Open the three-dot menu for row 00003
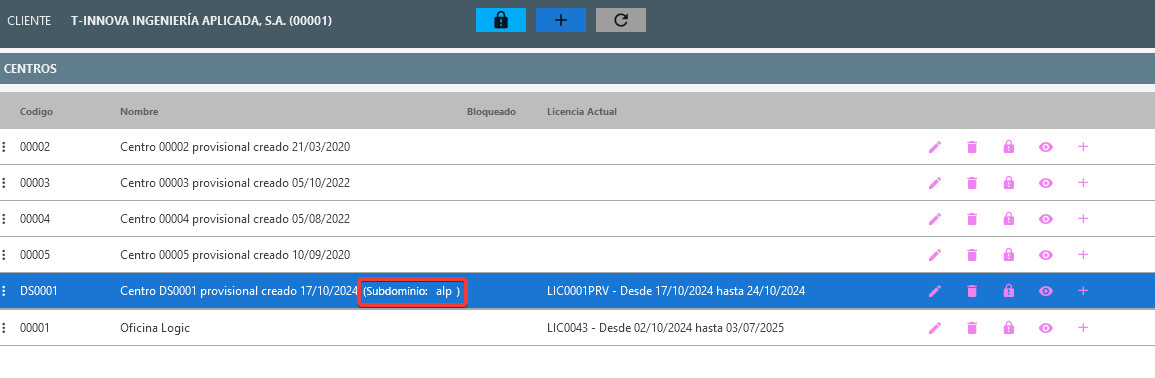The width and height of the screenshot is (1155, 378). [4, 183]
